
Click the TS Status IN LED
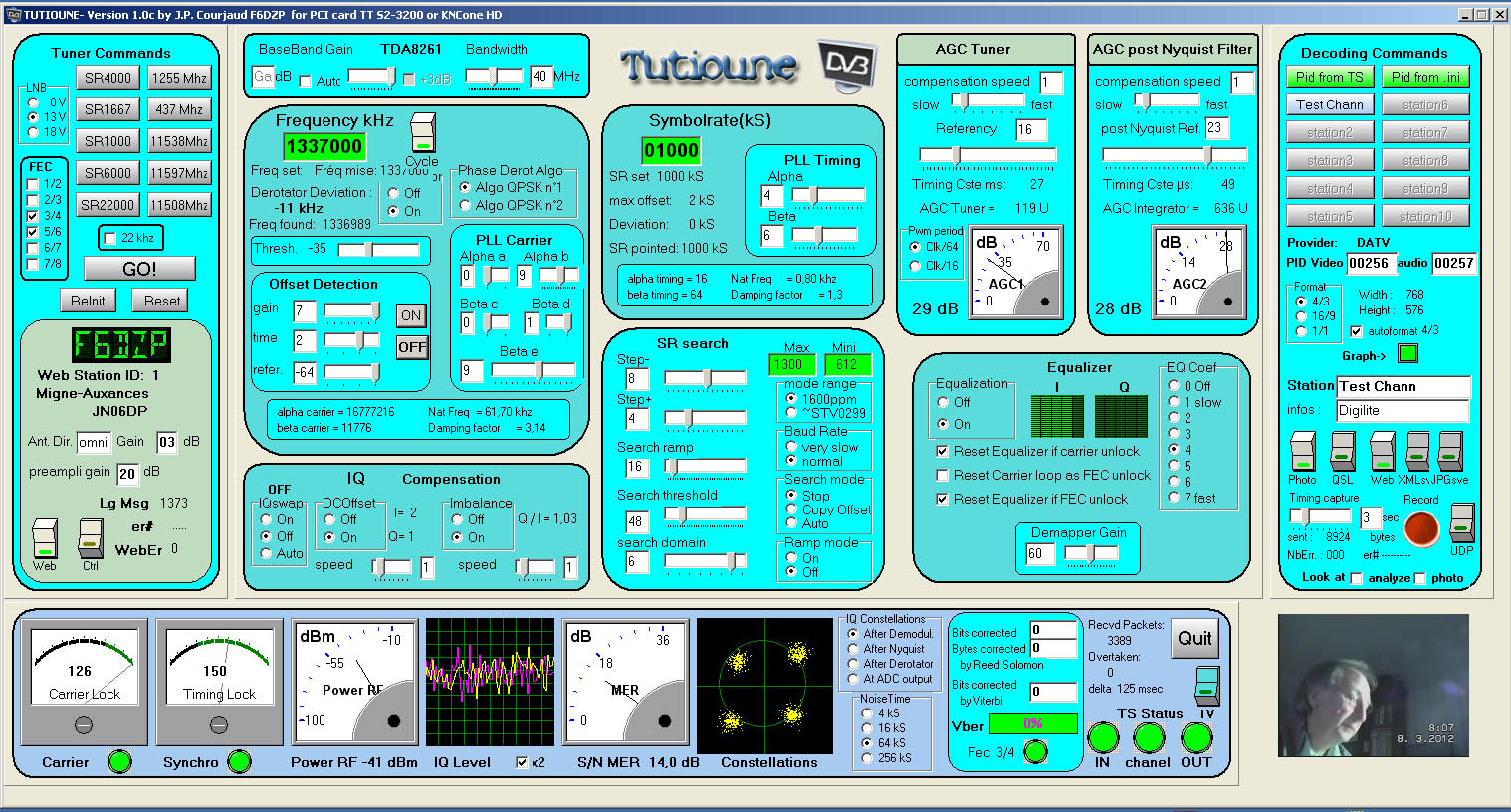pos(1102,738)
